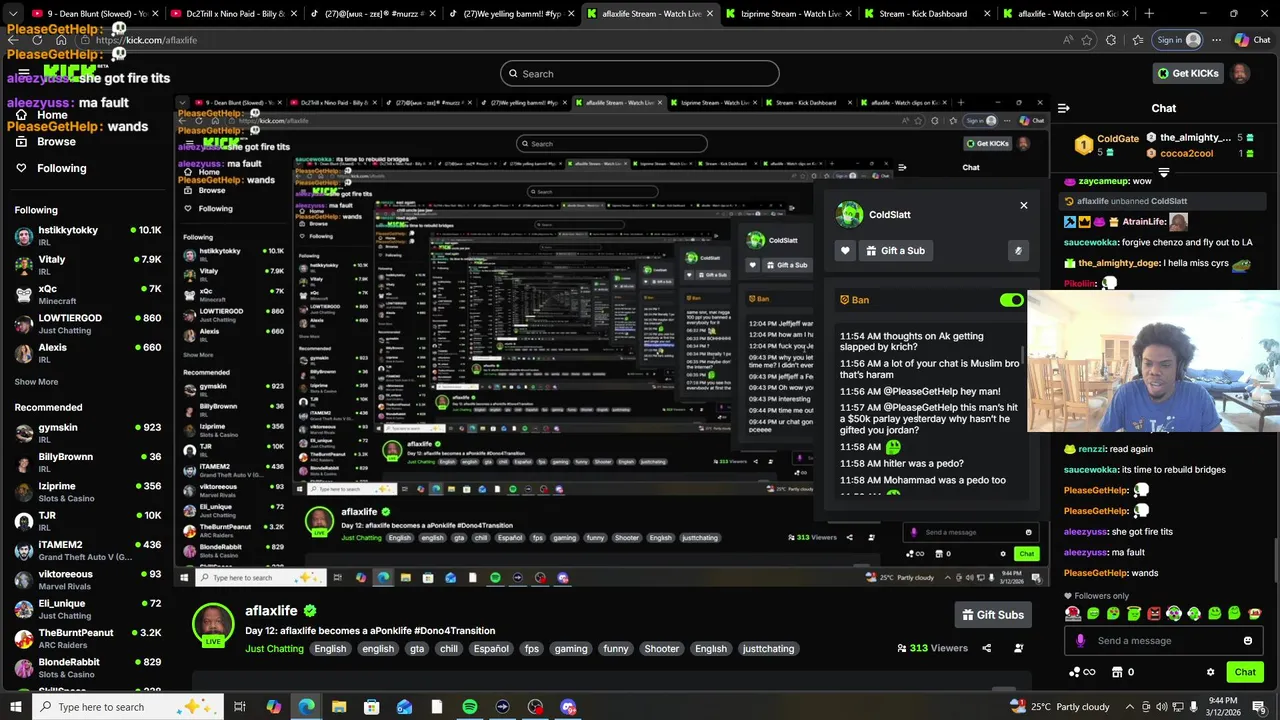Expand the followed channels with Show More
The height and width of the screenshot is (720, 1280).
(36, 382)
